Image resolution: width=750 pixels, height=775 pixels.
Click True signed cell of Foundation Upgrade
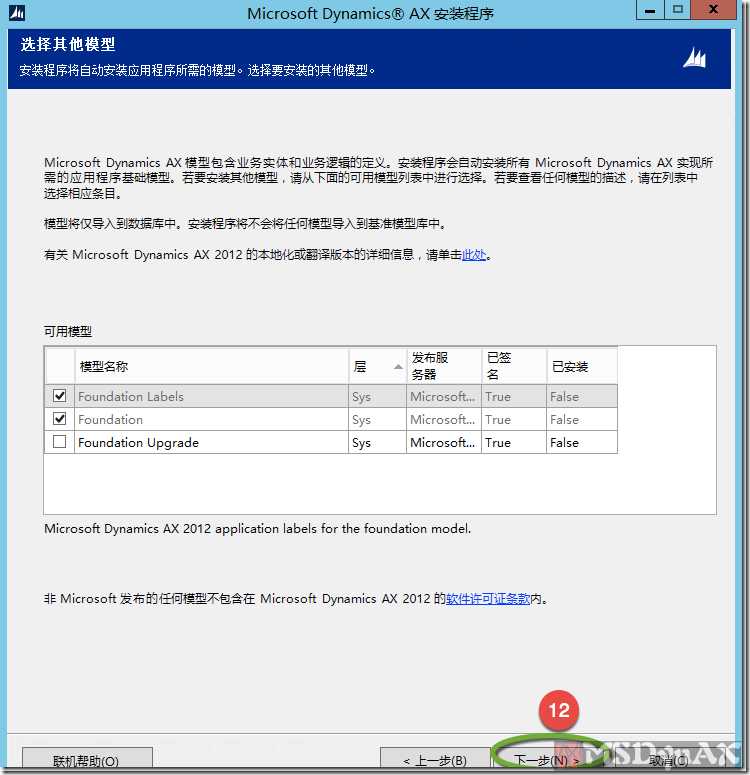click(514, 442)
